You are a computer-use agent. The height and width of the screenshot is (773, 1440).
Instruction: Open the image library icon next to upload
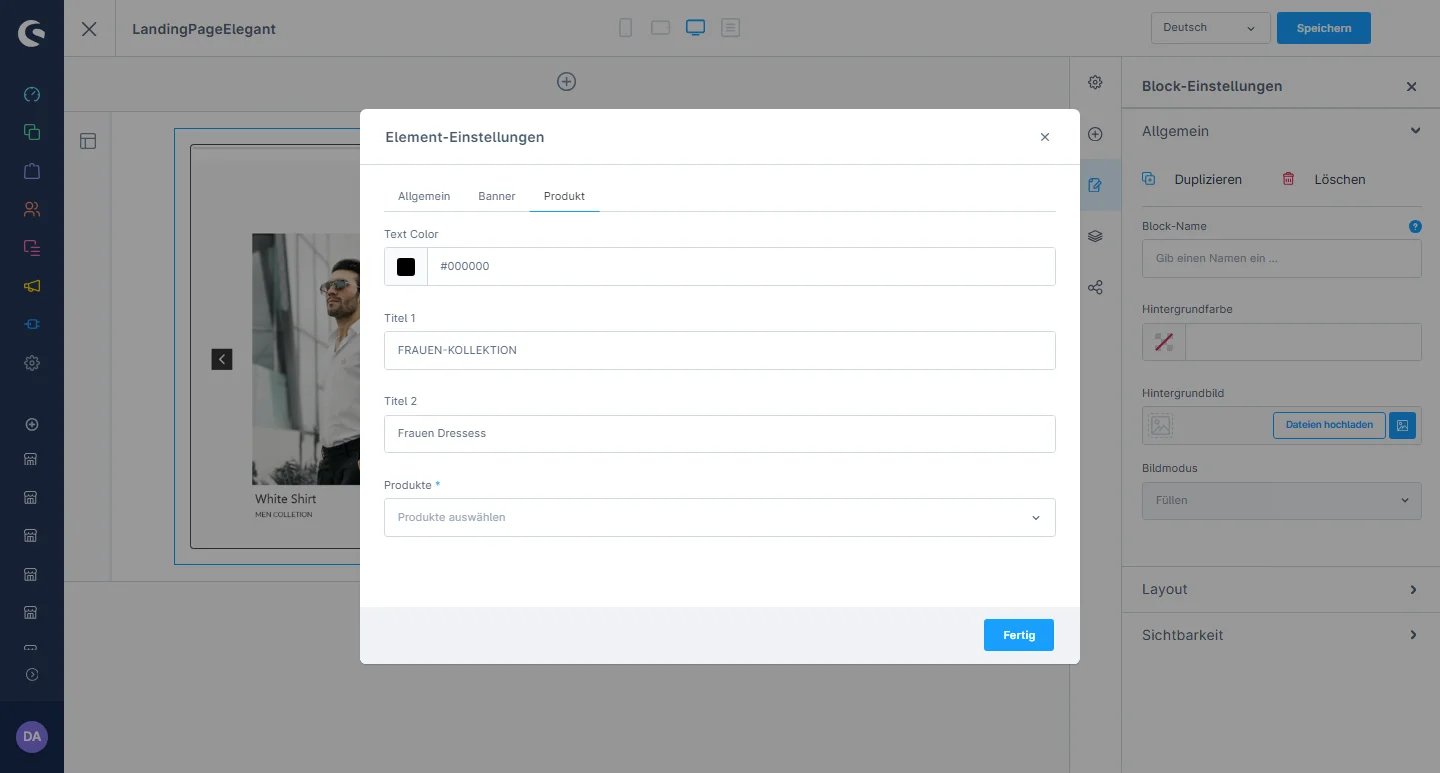(x=1403, y=425)
